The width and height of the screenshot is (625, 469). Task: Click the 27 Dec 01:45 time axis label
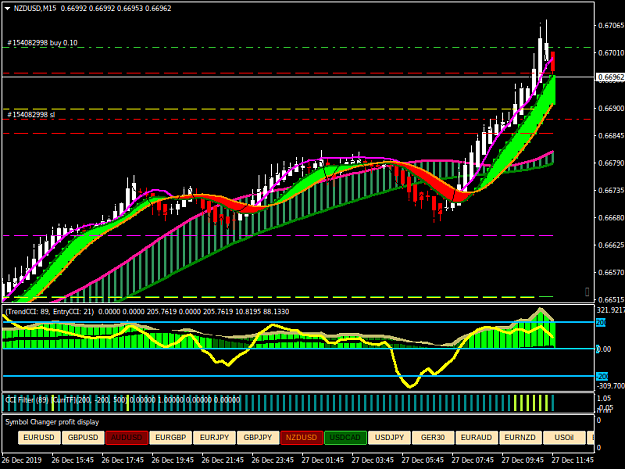click(323, 460)
